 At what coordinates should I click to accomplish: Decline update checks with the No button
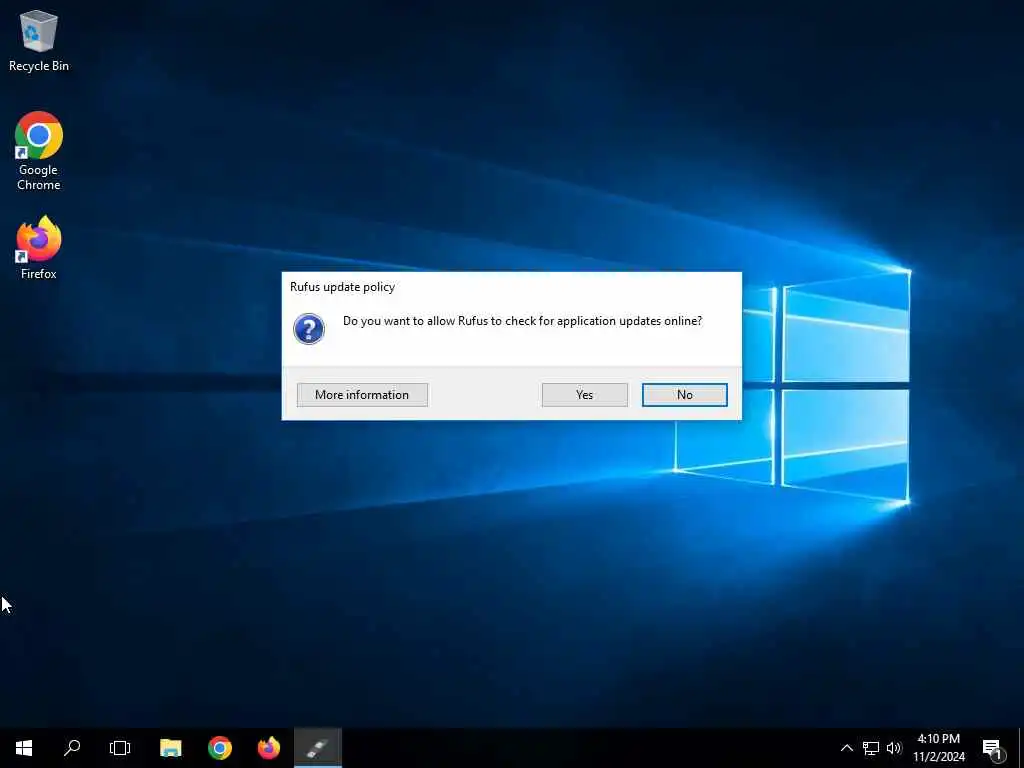684,394
